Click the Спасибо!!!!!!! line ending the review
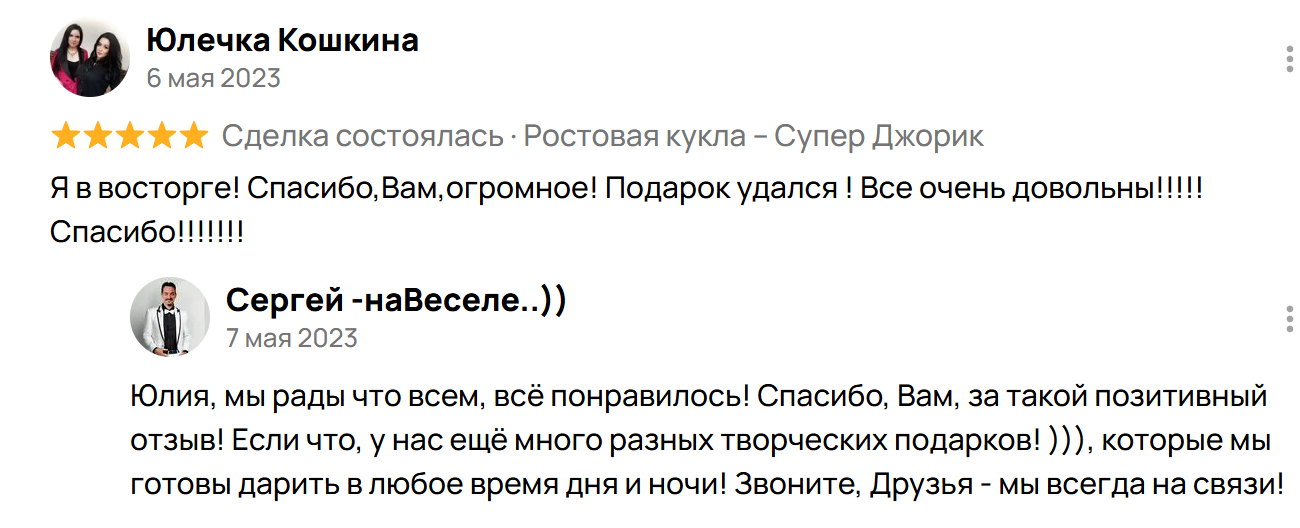This screenshot has height=528, width=1300. [x=147, y=232]
